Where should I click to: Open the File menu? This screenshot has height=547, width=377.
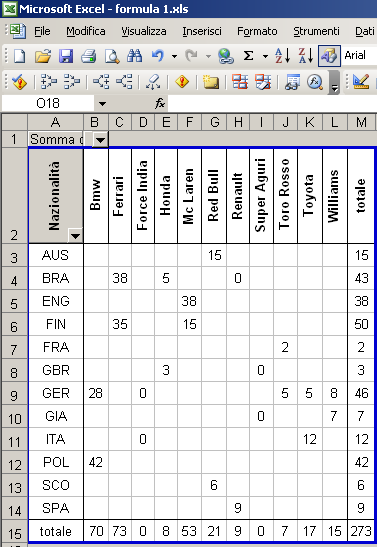[42, 31]
